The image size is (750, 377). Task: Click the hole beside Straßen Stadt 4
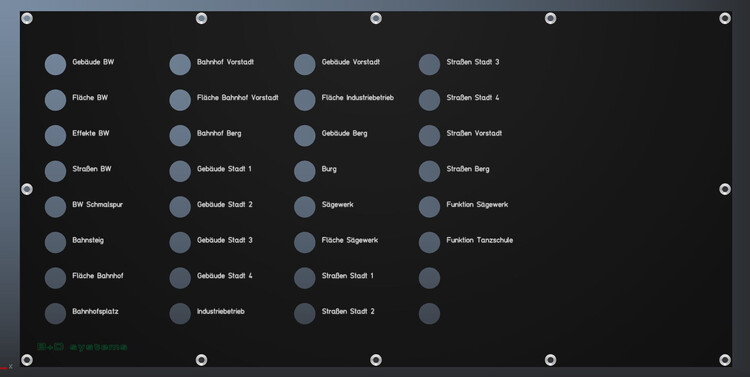pyautogui.click(x=430, y=100)
